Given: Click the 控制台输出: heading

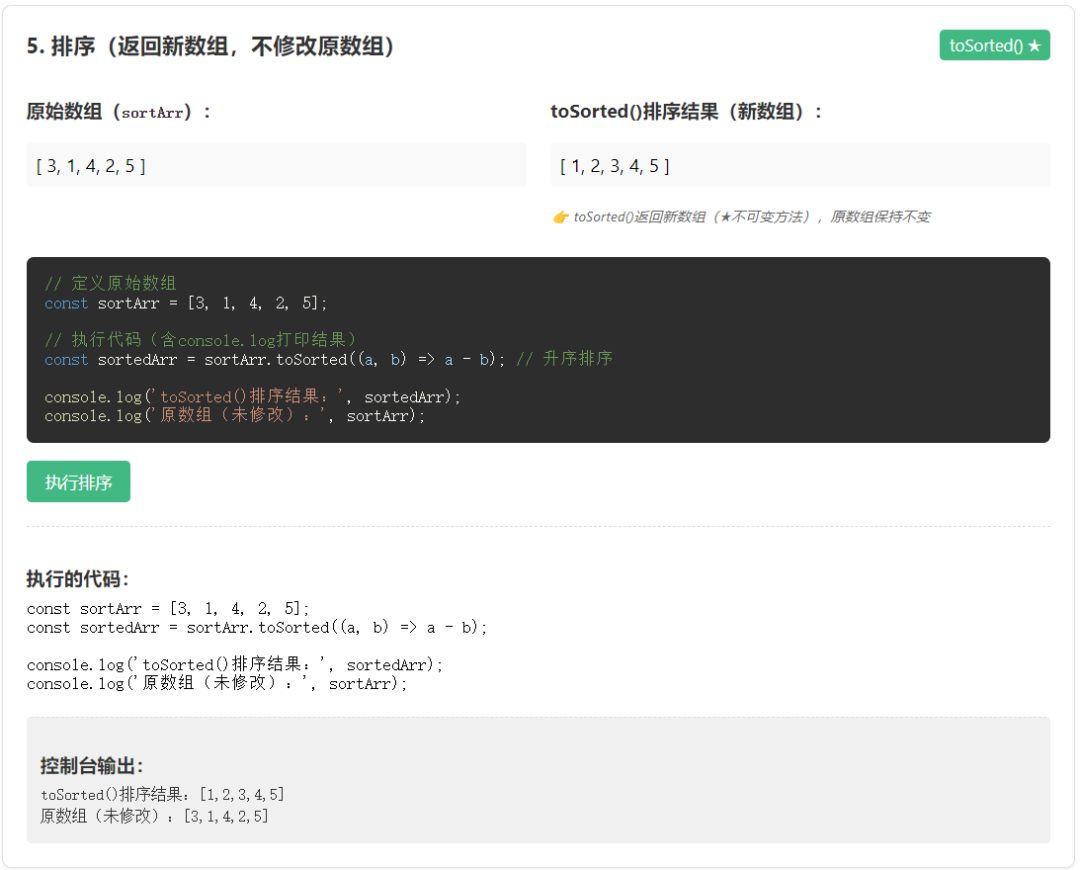Looking at the screenshot, I should point(92,765).
